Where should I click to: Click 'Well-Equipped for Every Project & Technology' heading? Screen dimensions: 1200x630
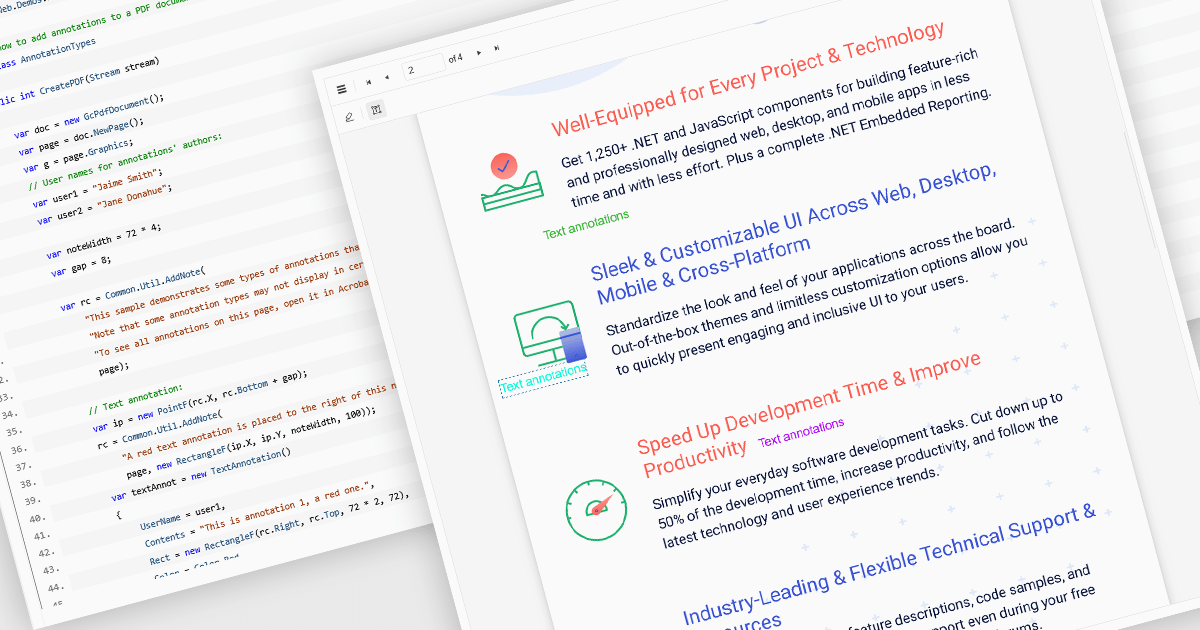click(x=747, y=79)
